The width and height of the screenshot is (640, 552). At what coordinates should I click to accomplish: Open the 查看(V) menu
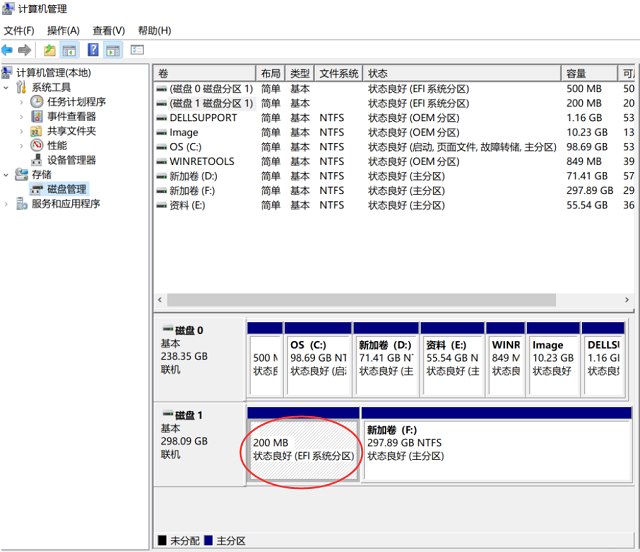[x=109, y=31]
